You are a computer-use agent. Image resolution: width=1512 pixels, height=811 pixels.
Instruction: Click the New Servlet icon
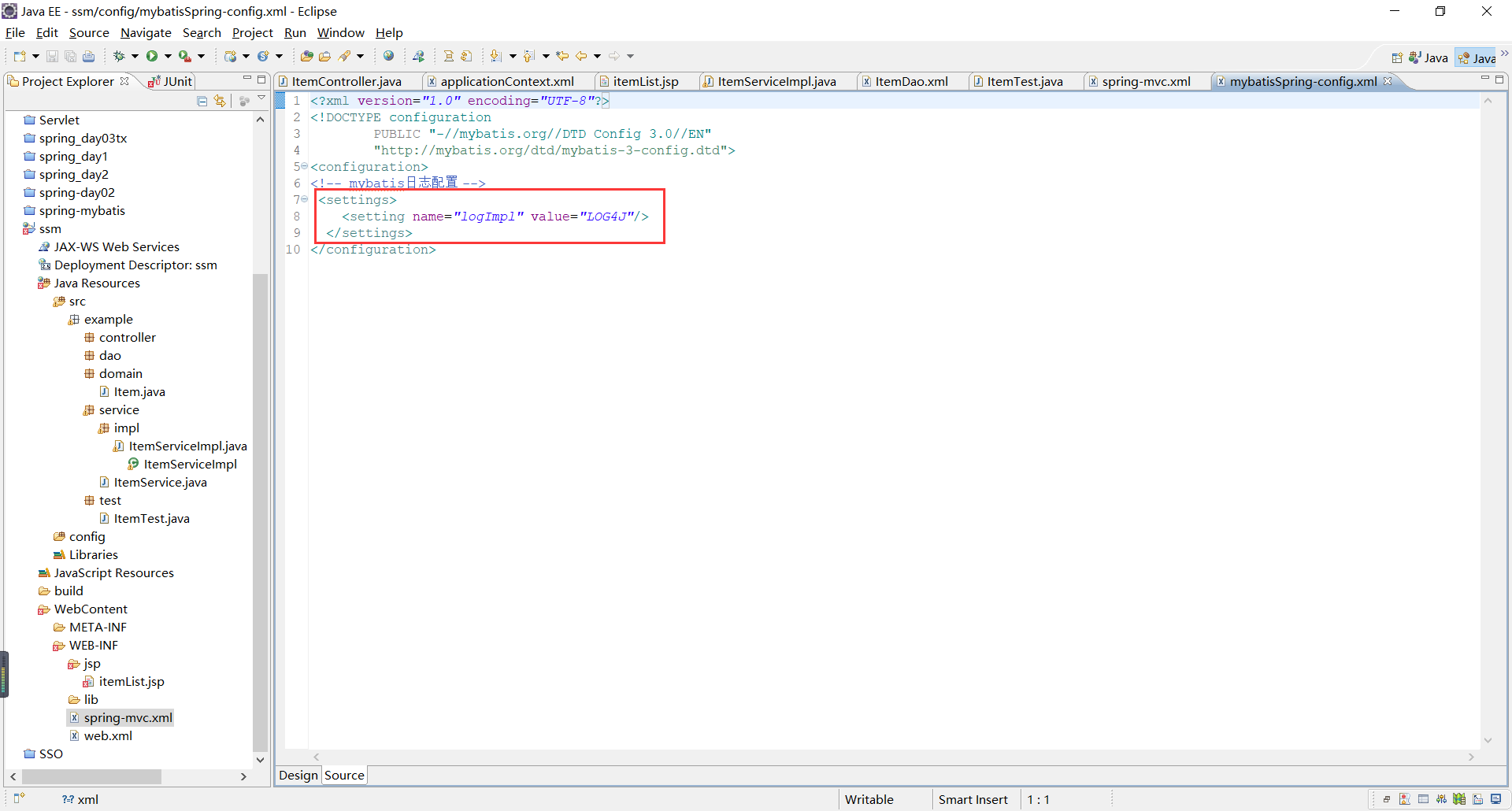pyautogui.click(x=263, y=56)
